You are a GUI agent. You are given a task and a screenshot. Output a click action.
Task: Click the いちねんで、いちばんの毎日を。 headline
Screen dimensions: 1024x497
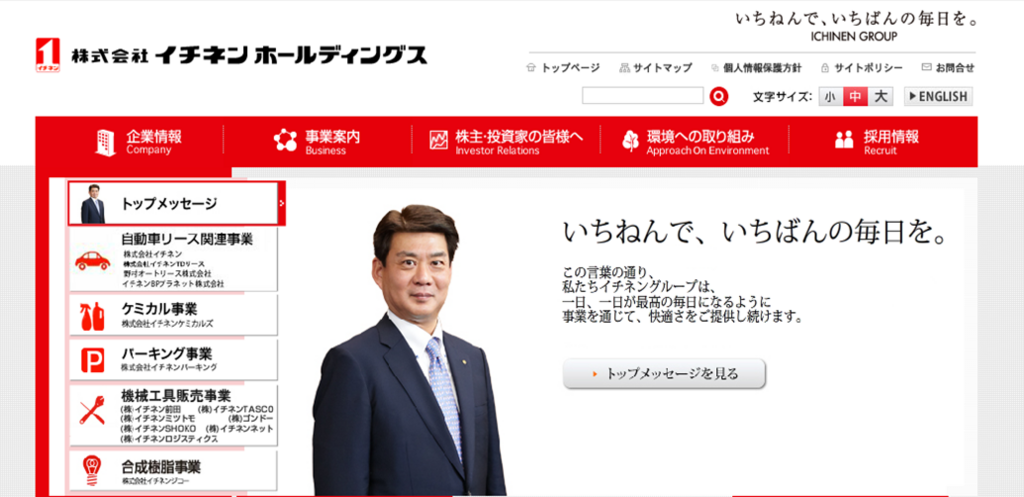(x=756, y=234)
